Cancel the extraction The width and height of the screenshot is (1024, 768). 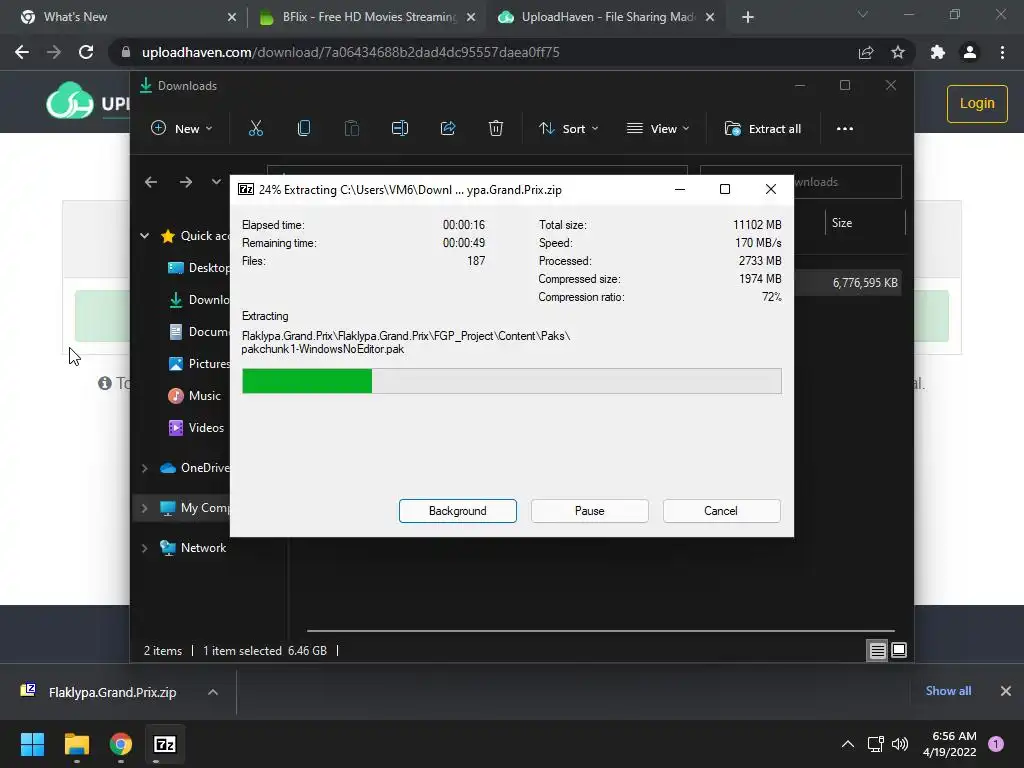coord(722,511)
